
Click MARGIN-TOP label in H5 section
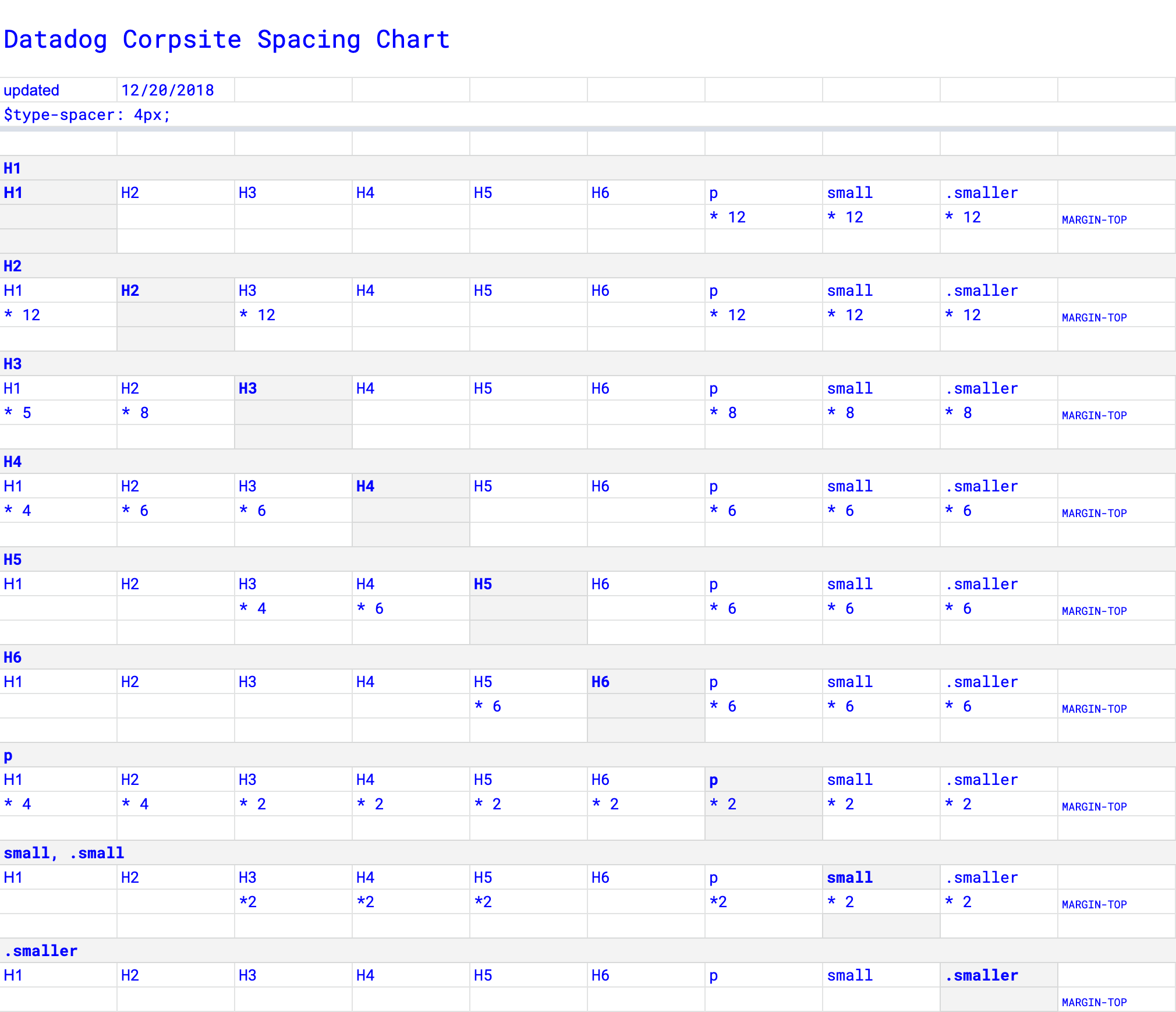[x=1094, y=611]
